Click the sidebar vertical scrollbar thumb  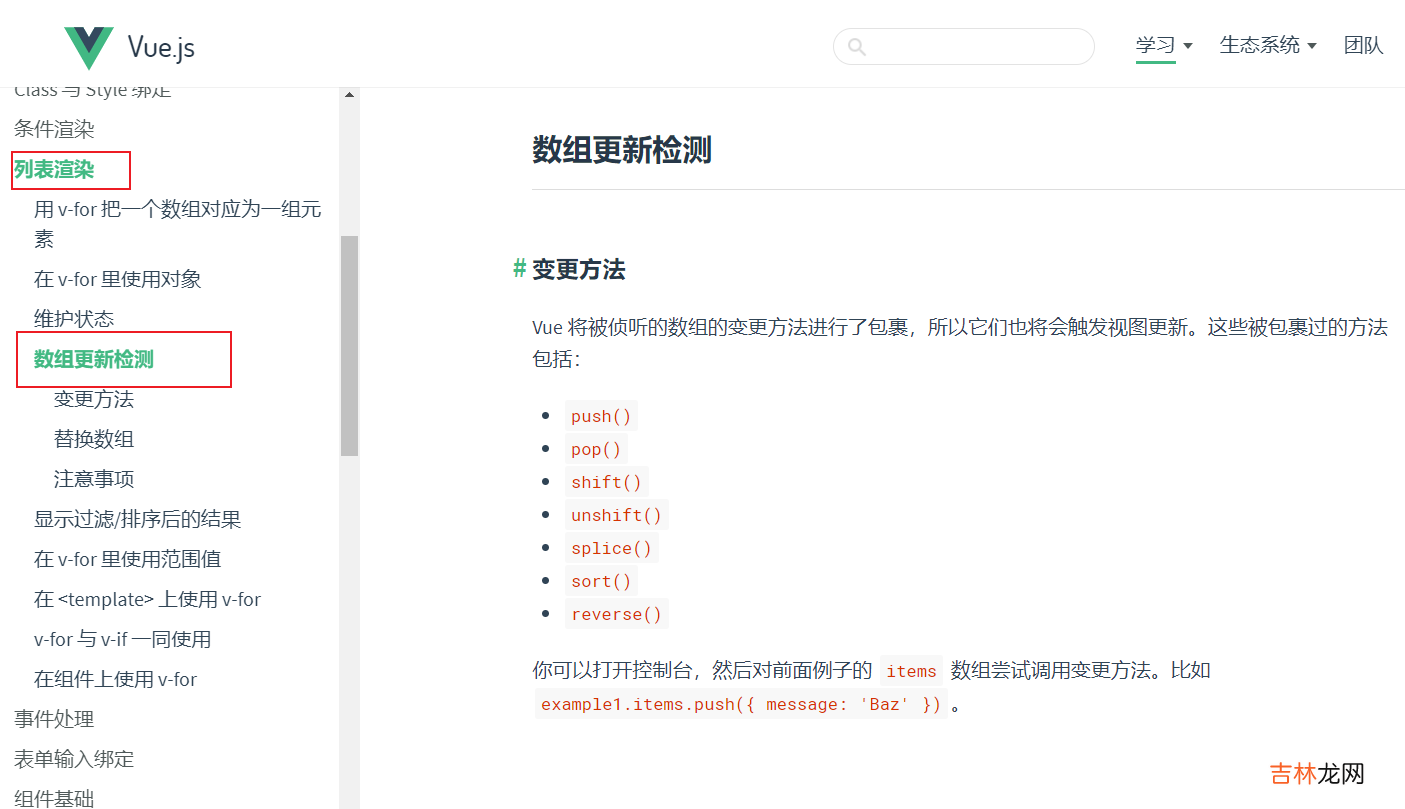(349, 345)
